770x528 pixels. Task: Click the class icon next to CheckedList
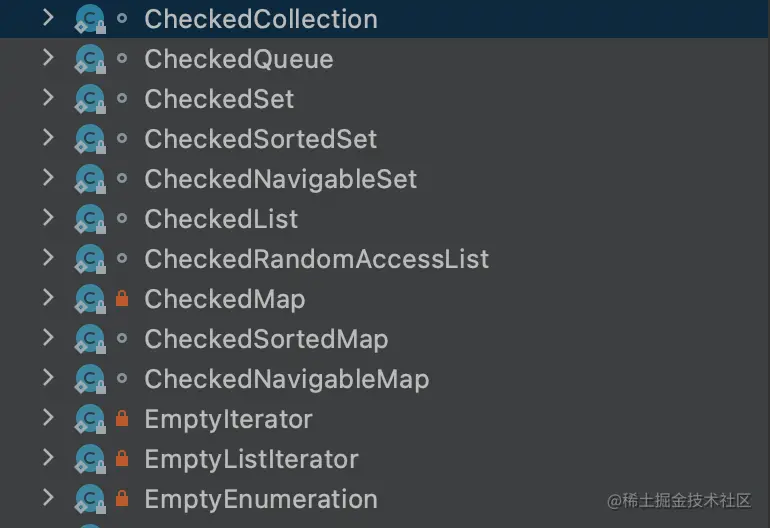point(90,219)
